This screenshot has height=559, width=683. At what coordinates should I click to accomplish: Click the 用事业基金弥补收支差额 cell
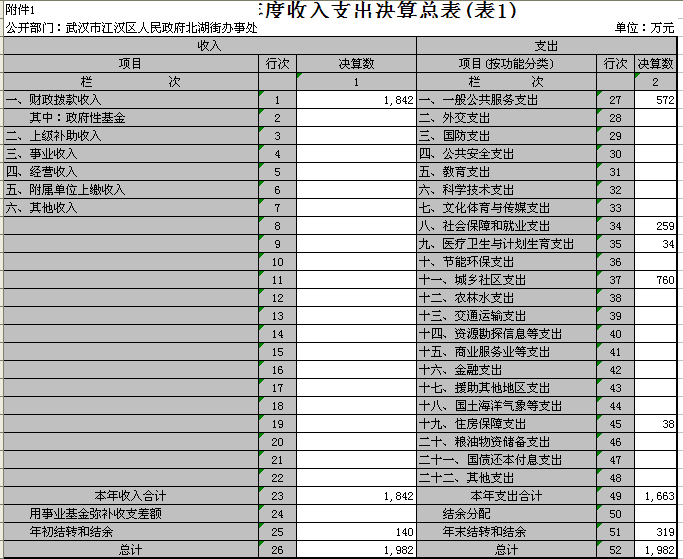[130, 514]
